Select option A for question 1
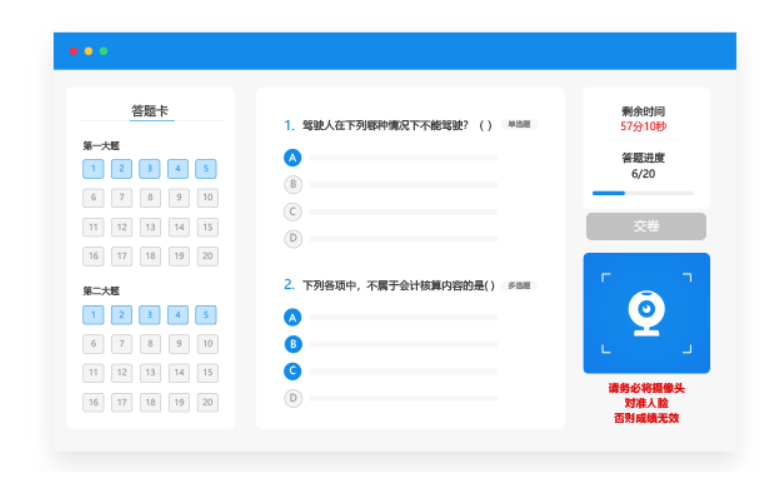 point(293,158)
